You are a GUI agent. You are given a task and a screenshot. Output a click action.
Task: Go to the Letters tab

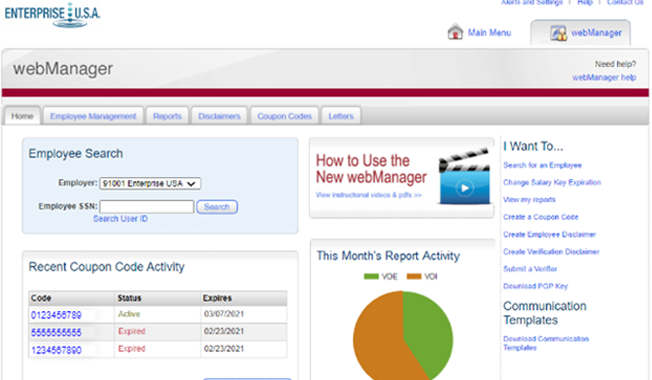(341, 116)
